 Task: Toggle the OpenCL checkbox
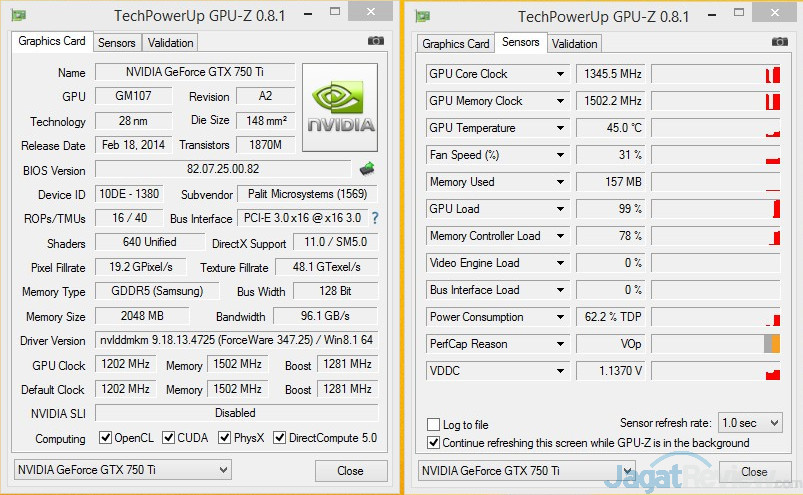[x=106, y=438]
